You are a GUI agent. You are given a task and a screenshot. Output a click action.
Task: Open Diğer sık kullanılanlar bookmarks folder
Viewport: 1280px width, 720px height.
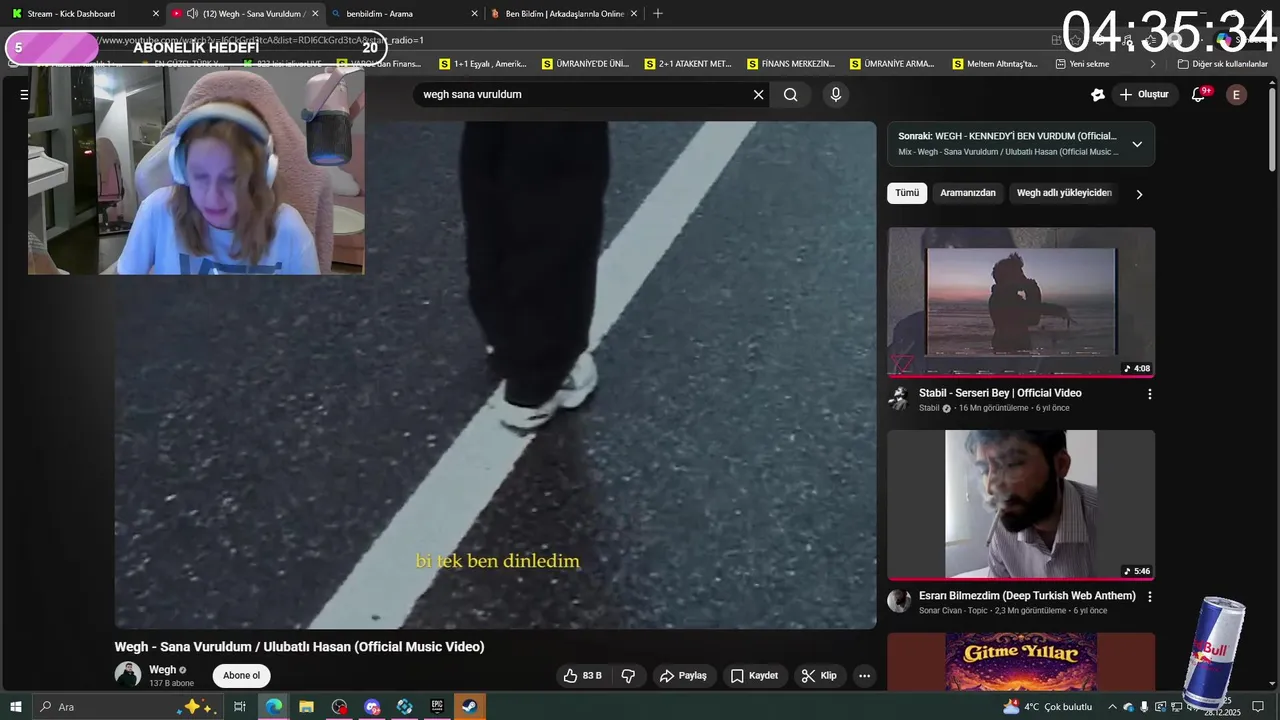coord(1222,63)
